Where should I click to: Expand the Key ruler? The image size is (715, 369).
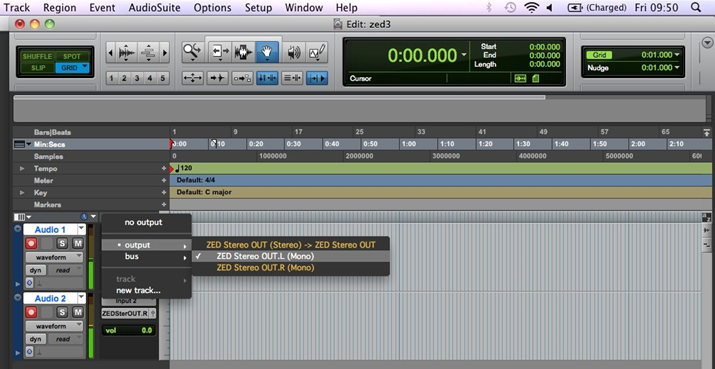[x=21, y=192]
